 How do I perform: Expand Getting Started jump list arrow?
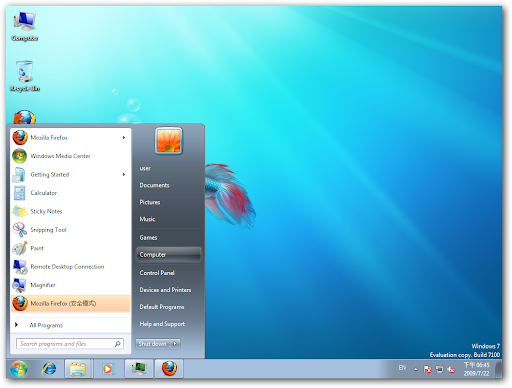tap(124, 175)
